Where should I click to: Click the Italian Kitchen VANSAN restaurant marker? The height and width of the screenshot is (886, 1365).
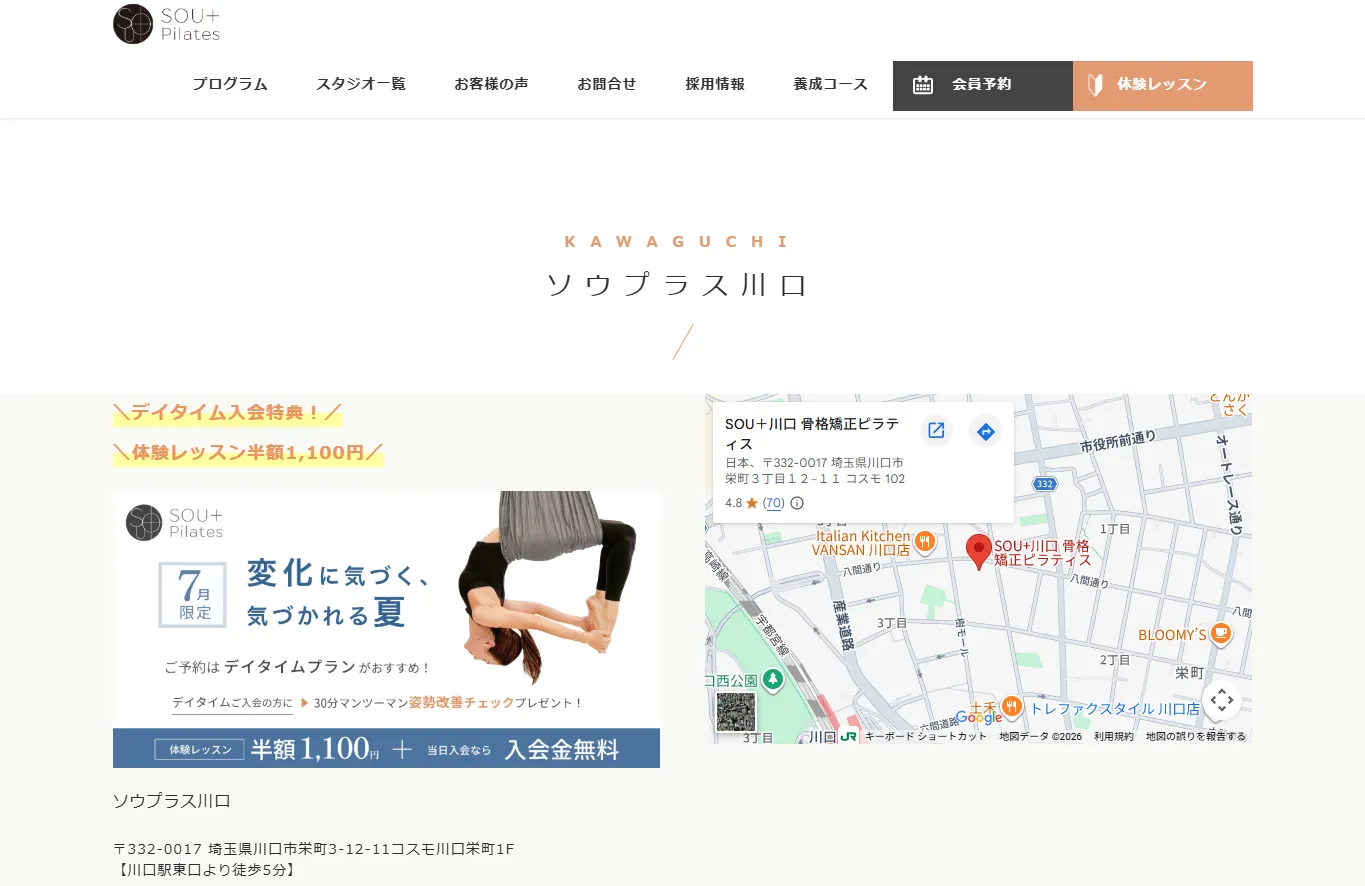[x=925, y=542]
